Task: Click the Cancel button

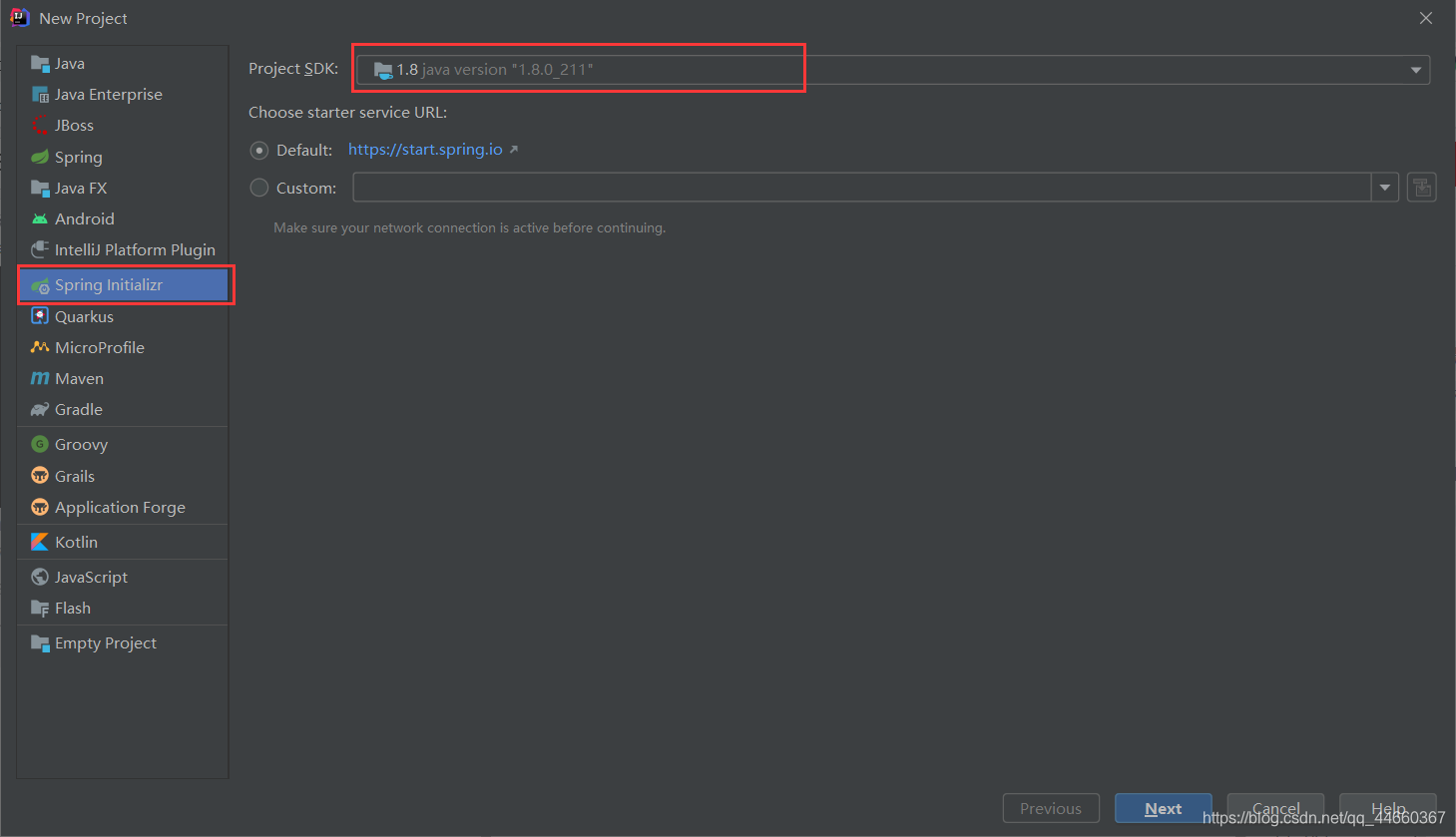Action: (1275, 808)
